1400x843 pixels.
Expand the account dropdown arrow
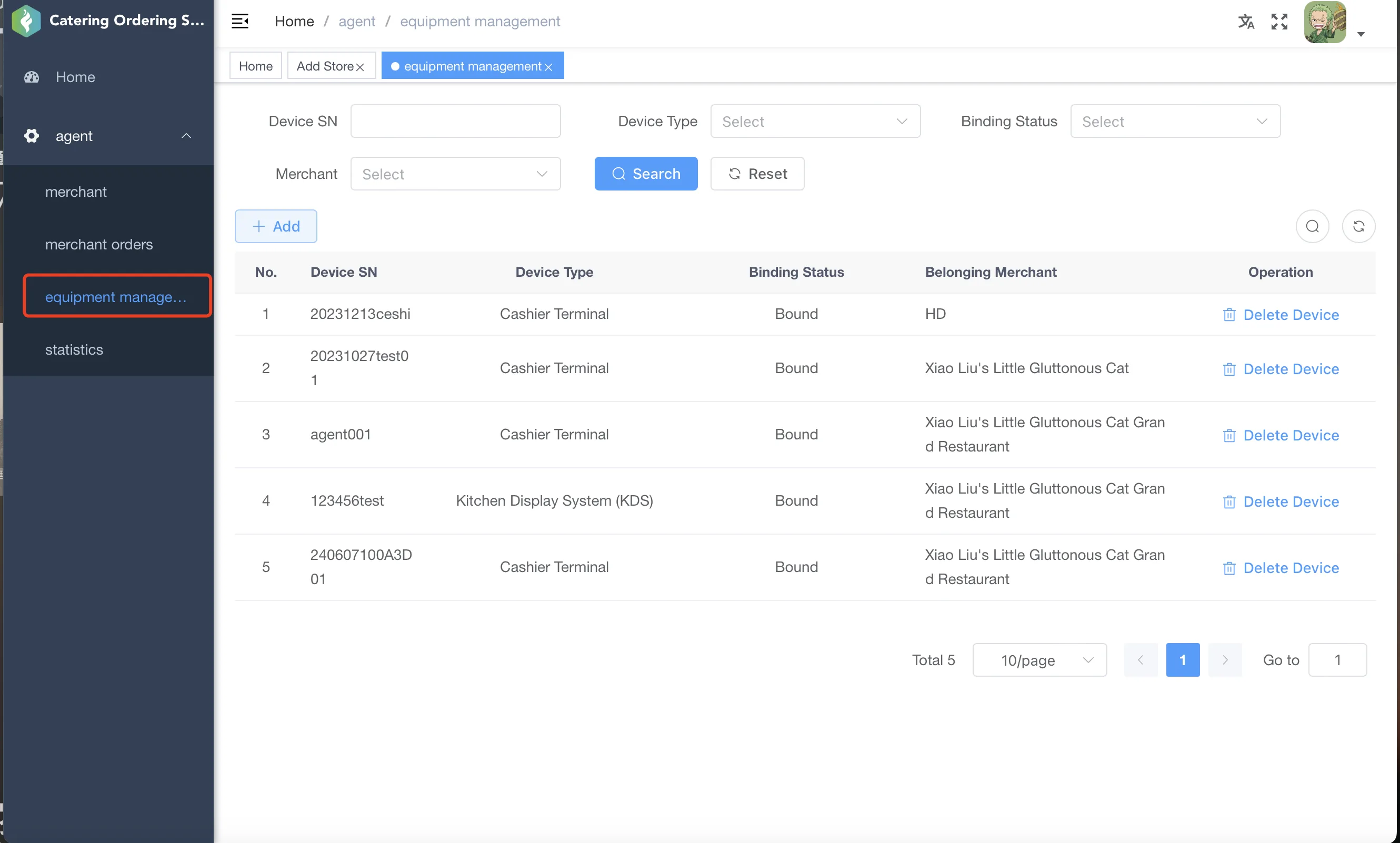click(1361, 34)
